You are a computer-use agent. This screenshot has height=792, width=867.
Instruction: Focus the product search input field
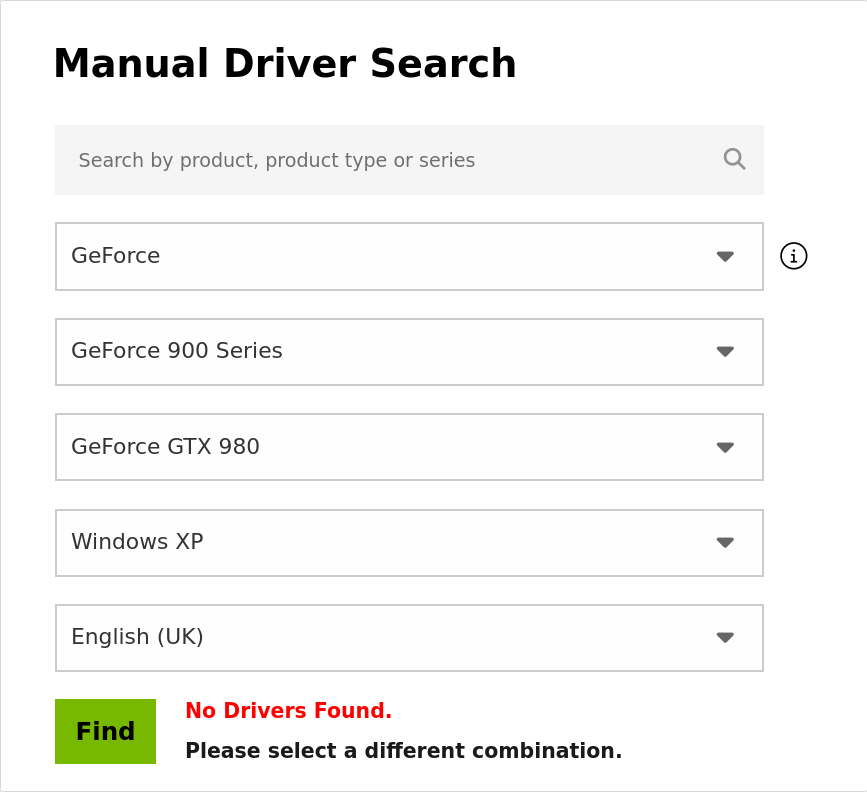(390, 160)
